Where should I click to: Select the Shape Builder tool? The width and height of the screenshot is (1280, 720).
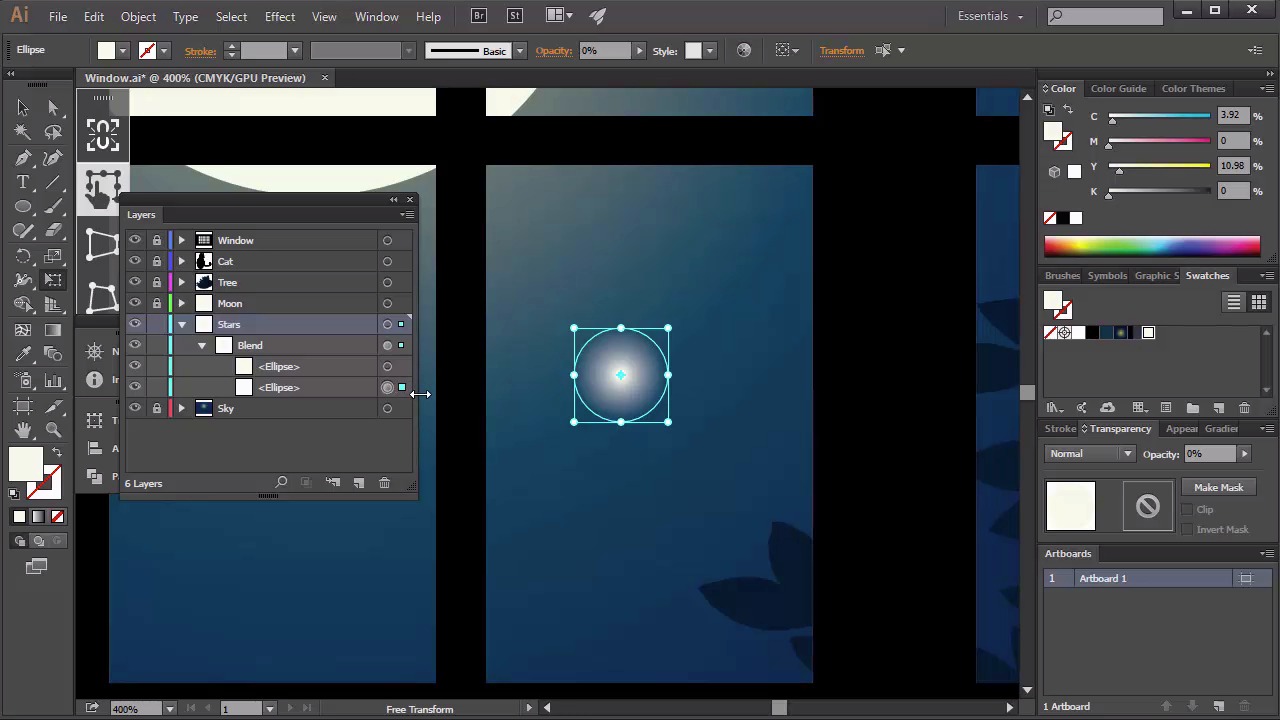[x=23, y=305]
